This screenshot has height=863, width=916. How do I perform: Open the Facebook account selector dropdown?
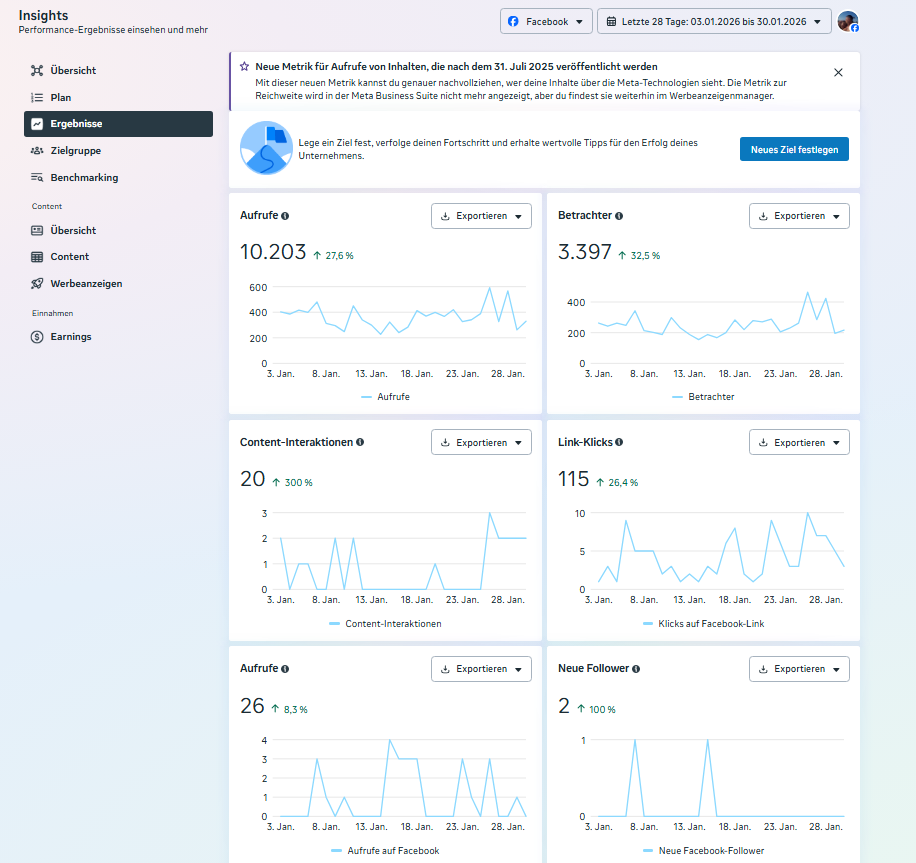click(546, 20)
